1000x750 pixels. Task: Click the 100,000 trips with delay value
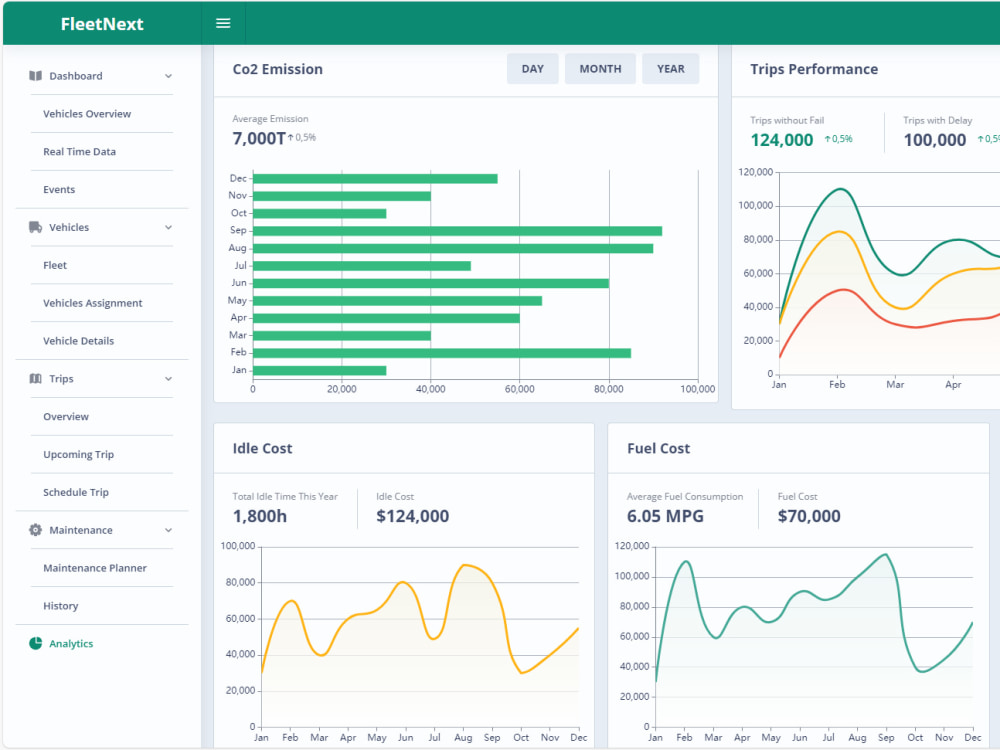pos(935,140)
